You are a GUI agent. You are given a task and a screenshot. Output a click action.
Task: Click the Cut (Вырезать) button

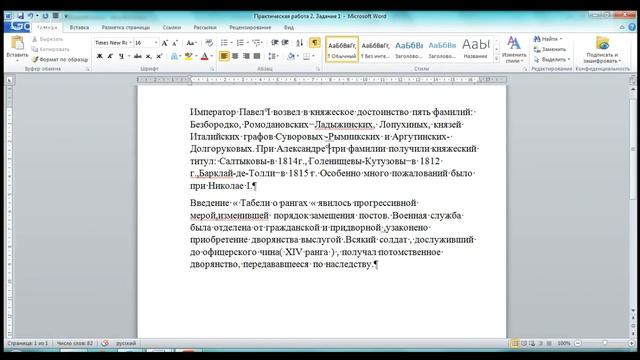[x=47, y=39]
